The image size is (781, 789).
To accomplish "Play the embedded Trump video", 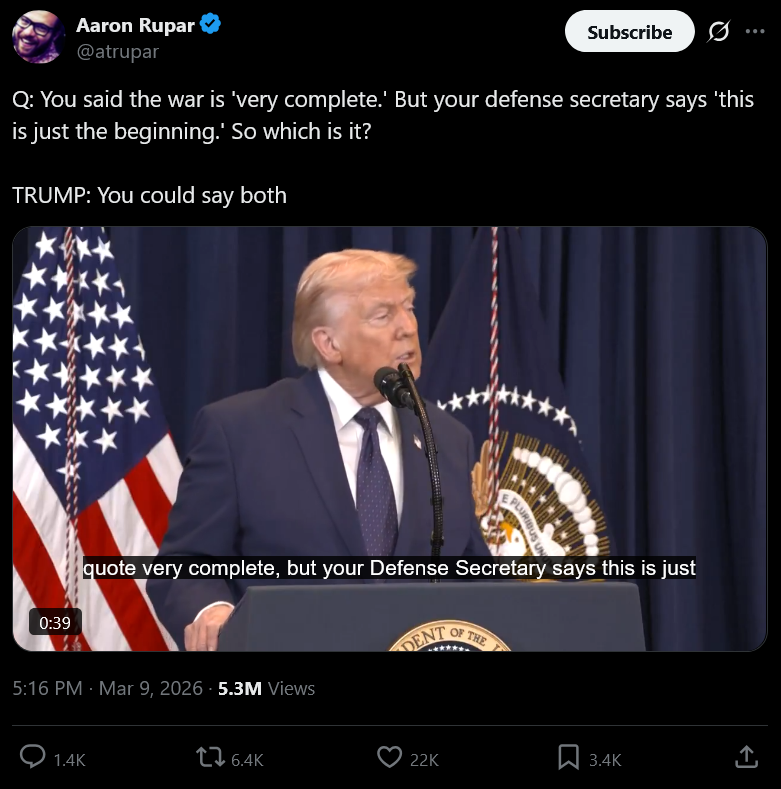I will 389,439.
